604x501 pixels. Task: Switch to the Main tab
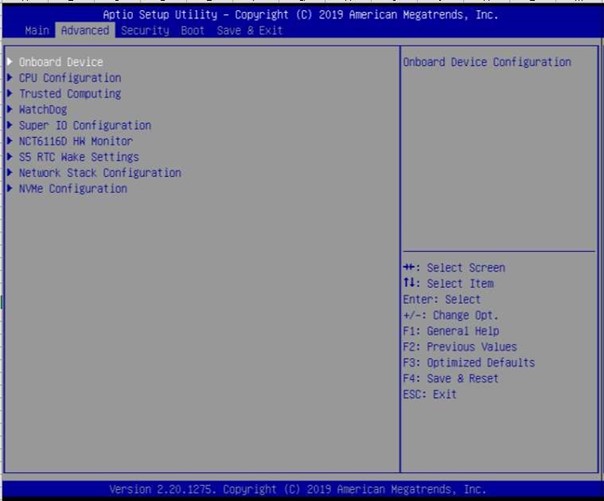tap(37, 31)
